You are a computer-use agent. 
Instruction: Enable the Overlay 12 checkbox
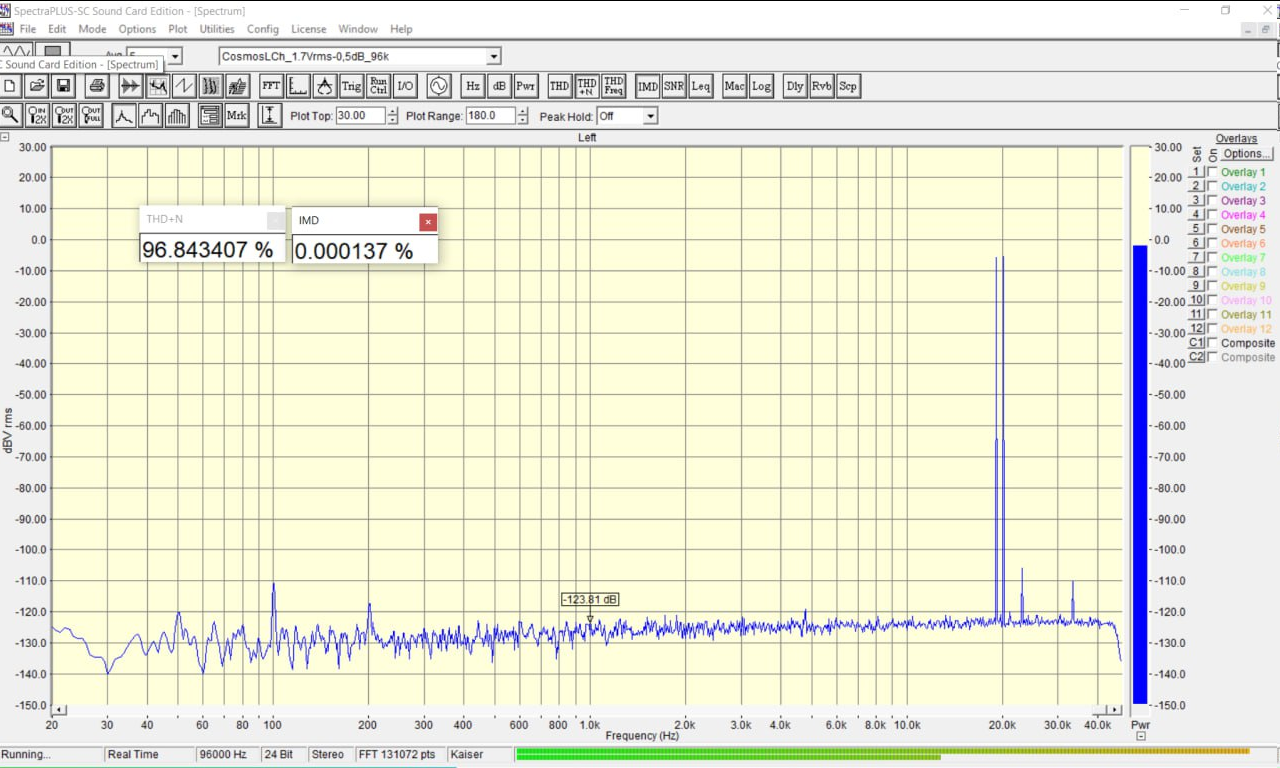[1213, 329]
